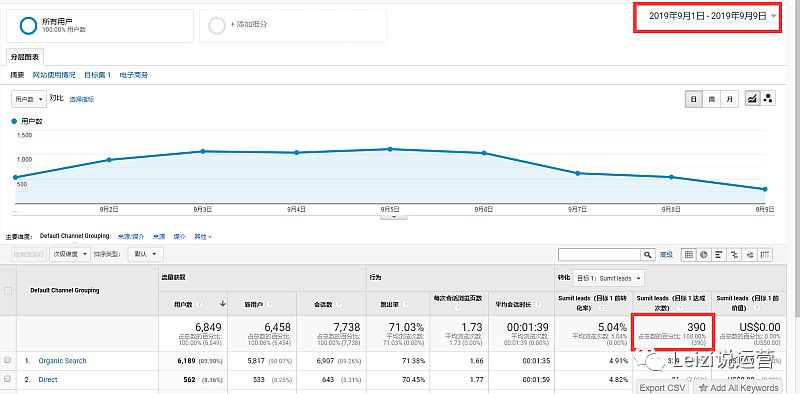The image size is (800, 394).
Task: Switch to the 分层图表 tab
Action: (25, 57)
